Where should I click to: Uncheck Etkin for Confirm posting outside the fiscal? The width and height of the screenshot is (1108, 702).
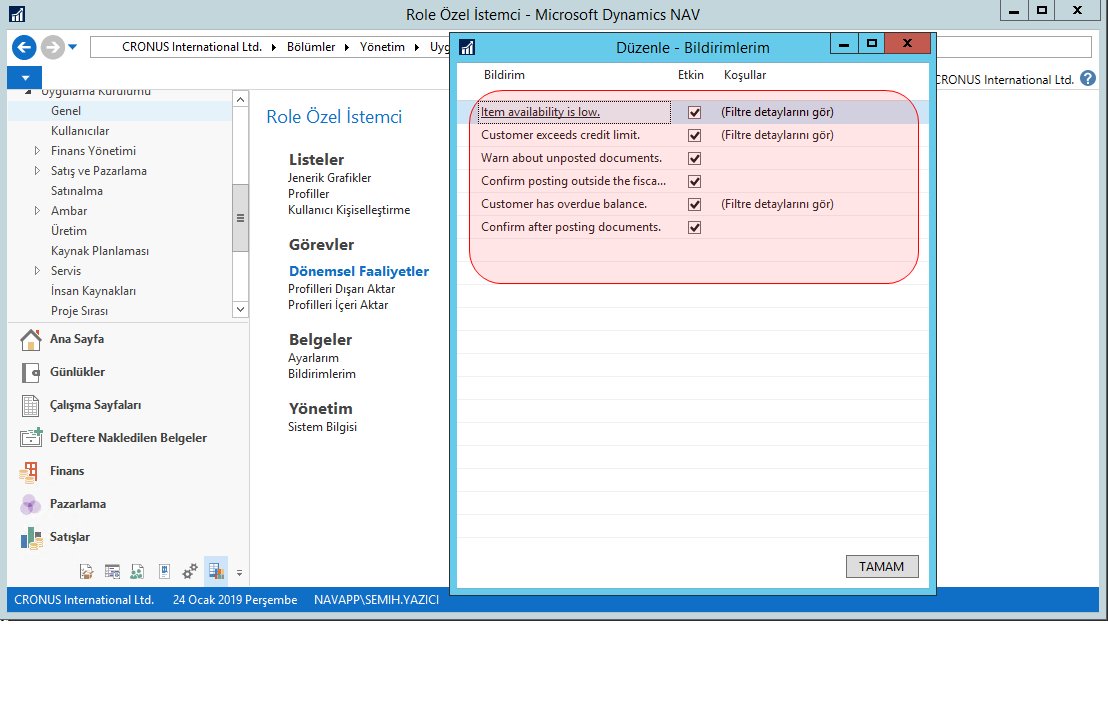coord(695,182)
